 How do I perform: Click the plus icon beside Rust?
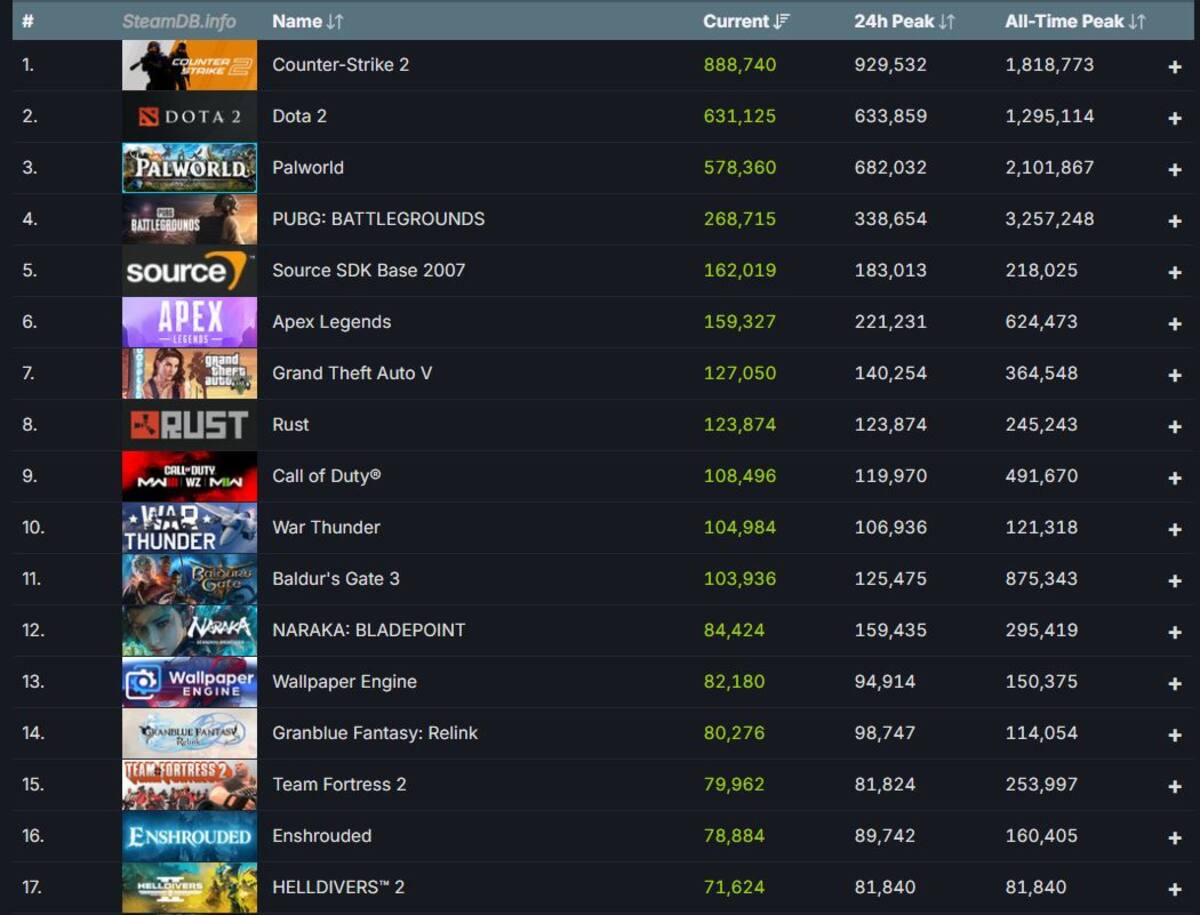(x=1175, y=426)
